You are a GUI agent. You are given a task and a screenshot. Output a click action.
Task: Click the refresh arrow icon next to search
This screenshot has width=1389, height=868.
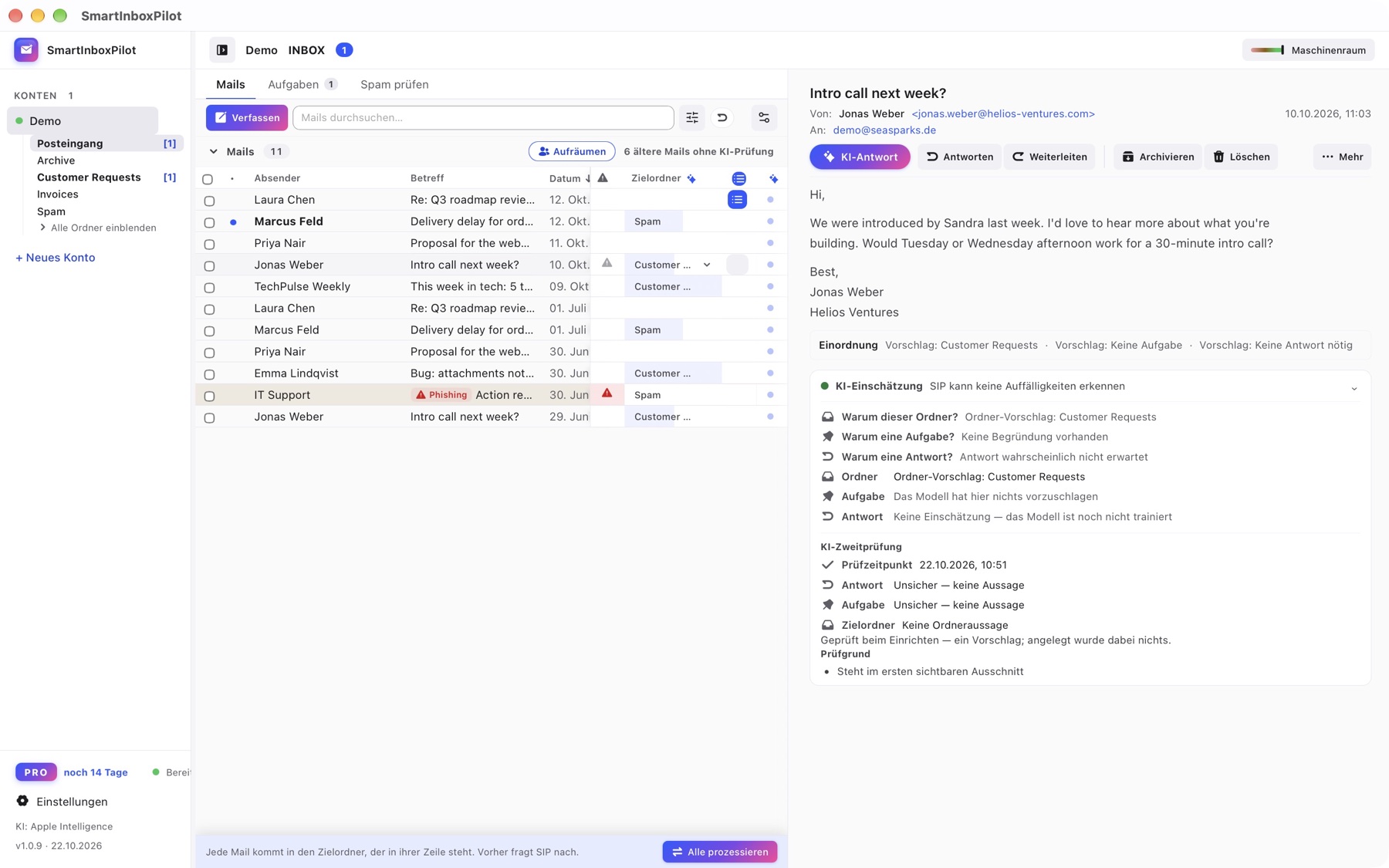pyautogui.click(x=722, y=117)
